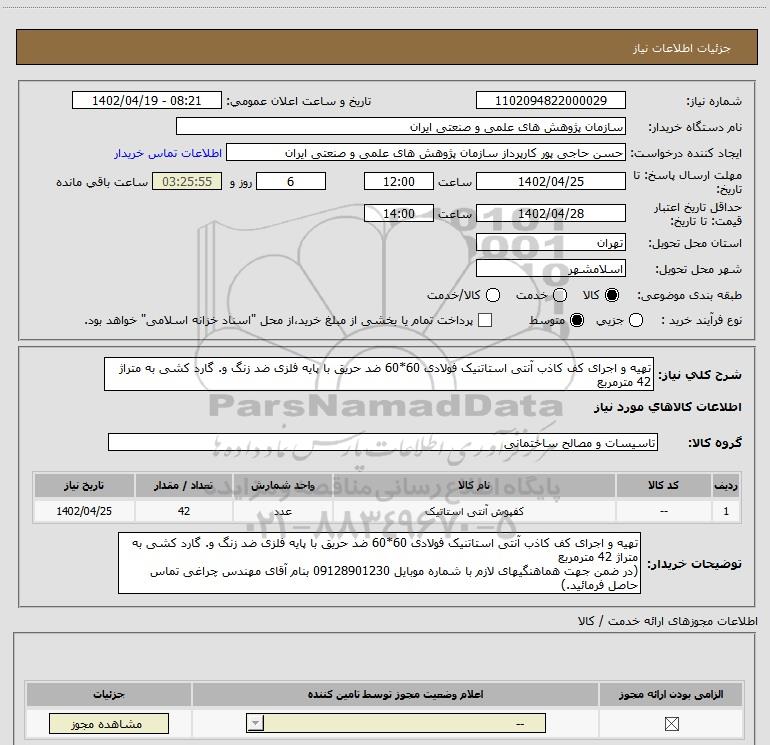This screenshot has width=770, height=745.
Task: Click the announcement date field 1402/04/19 - 08:21
Action: click(147, 101)
